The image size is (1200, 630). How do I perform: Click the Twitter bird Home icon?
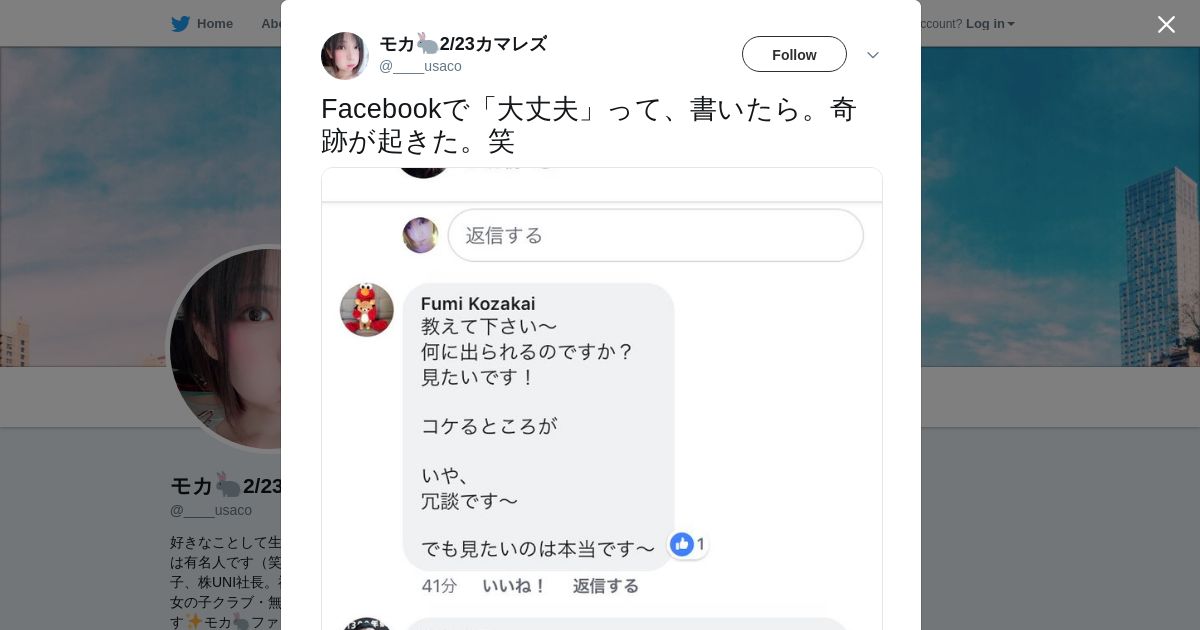click(180, 24)
